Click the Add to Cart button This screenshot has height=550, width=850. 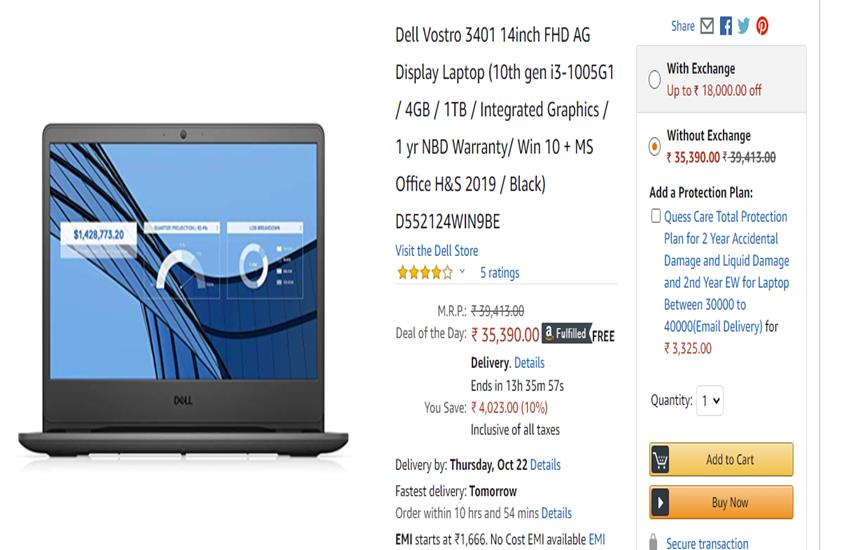(x=721, y=460)
